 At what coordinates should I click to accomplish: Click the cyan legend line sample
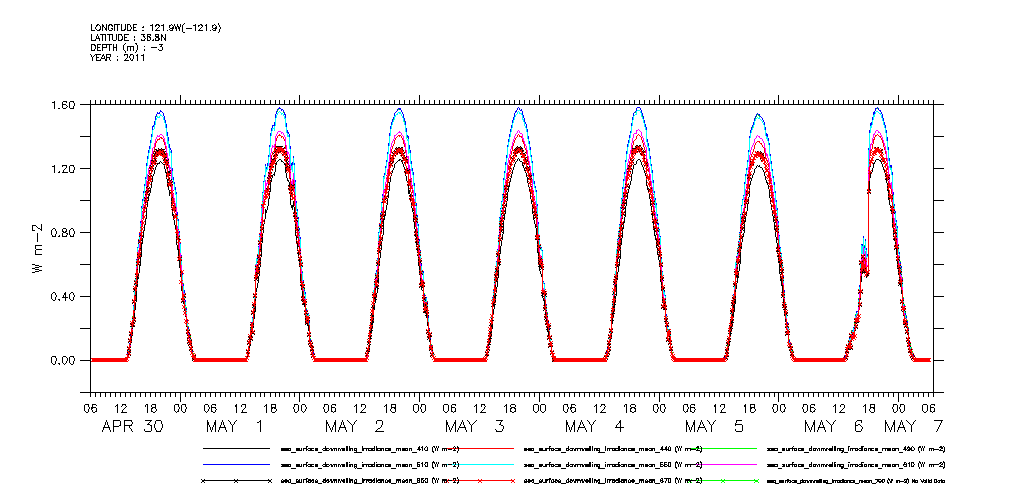(480, 464)
